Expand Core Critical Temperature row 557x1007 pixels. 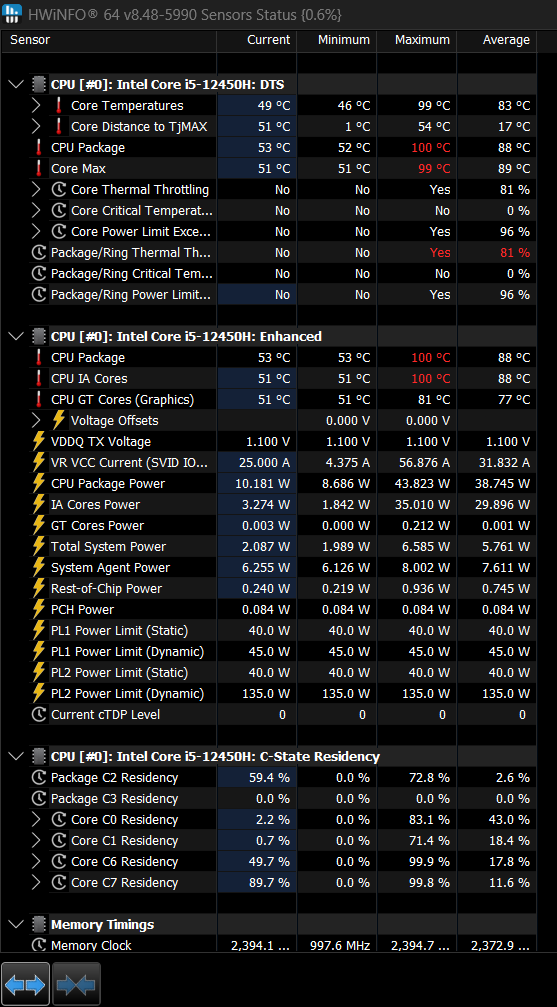(x=36, y=211)
